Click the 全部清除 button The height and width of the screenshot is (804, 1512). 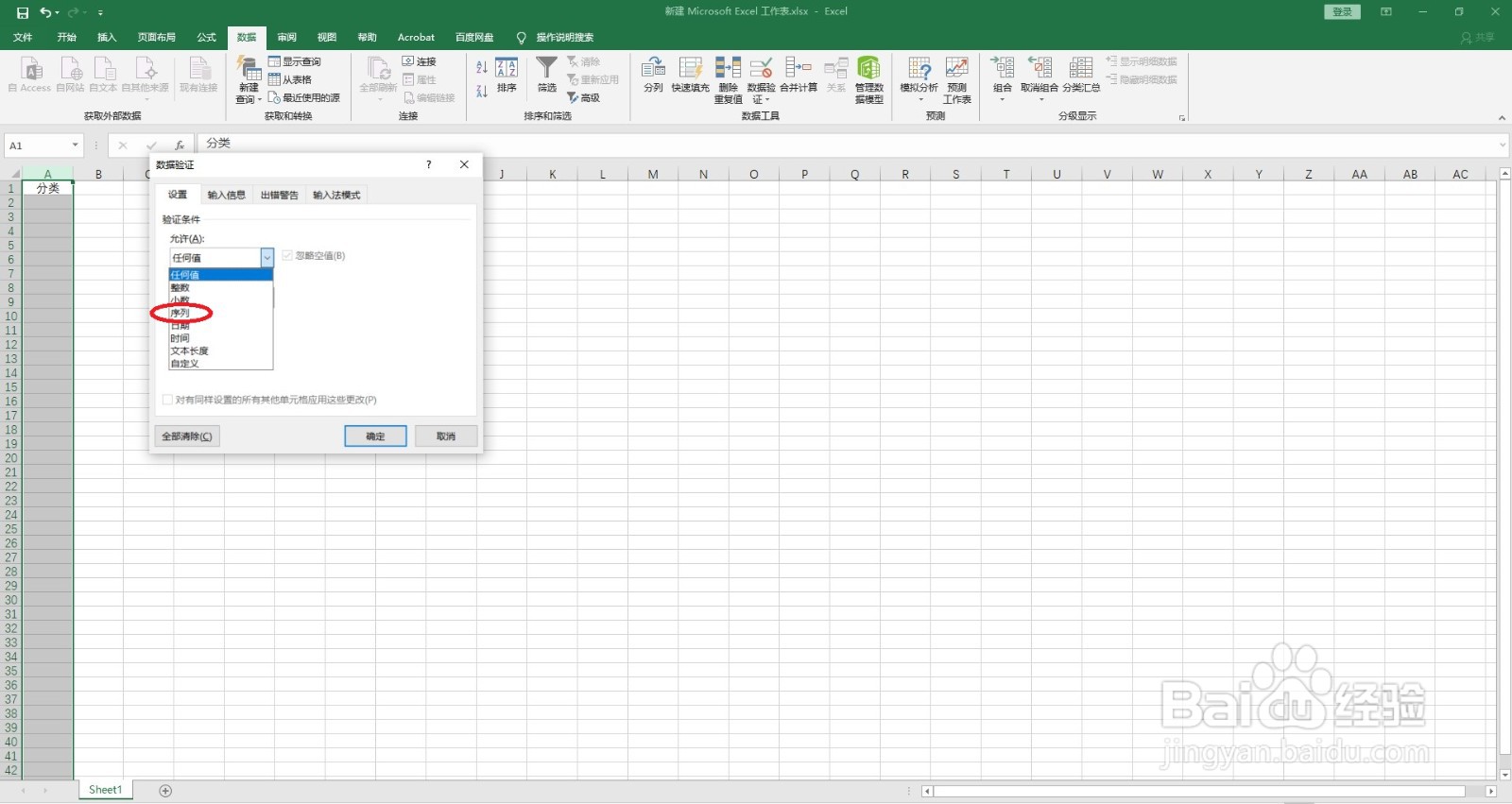(187, 436)
